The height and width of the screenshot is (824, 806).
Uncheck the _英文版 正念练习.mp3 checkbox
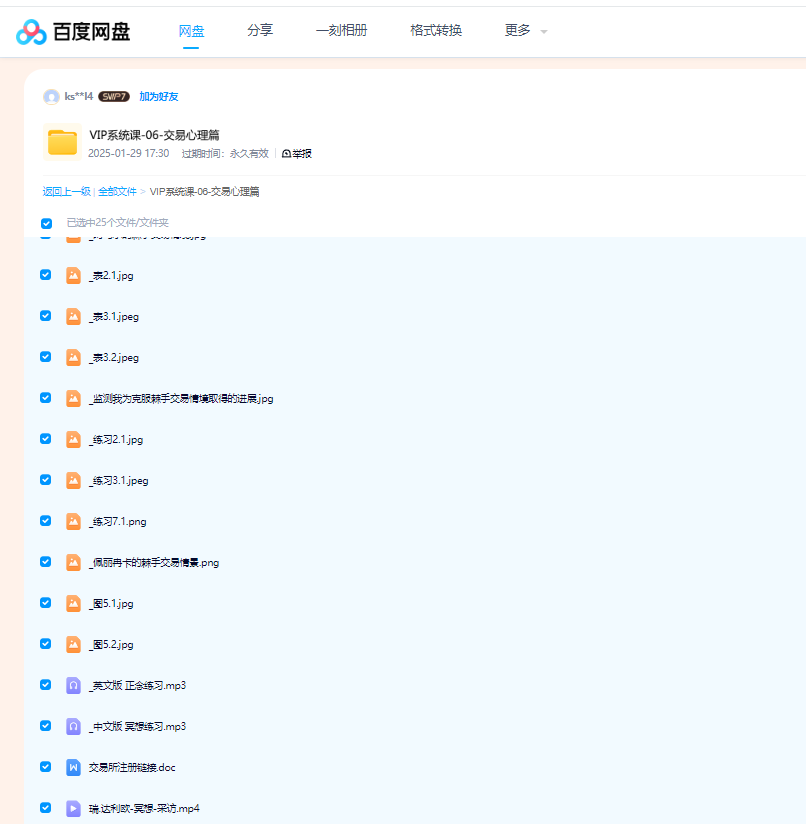(x=46, y=685)
